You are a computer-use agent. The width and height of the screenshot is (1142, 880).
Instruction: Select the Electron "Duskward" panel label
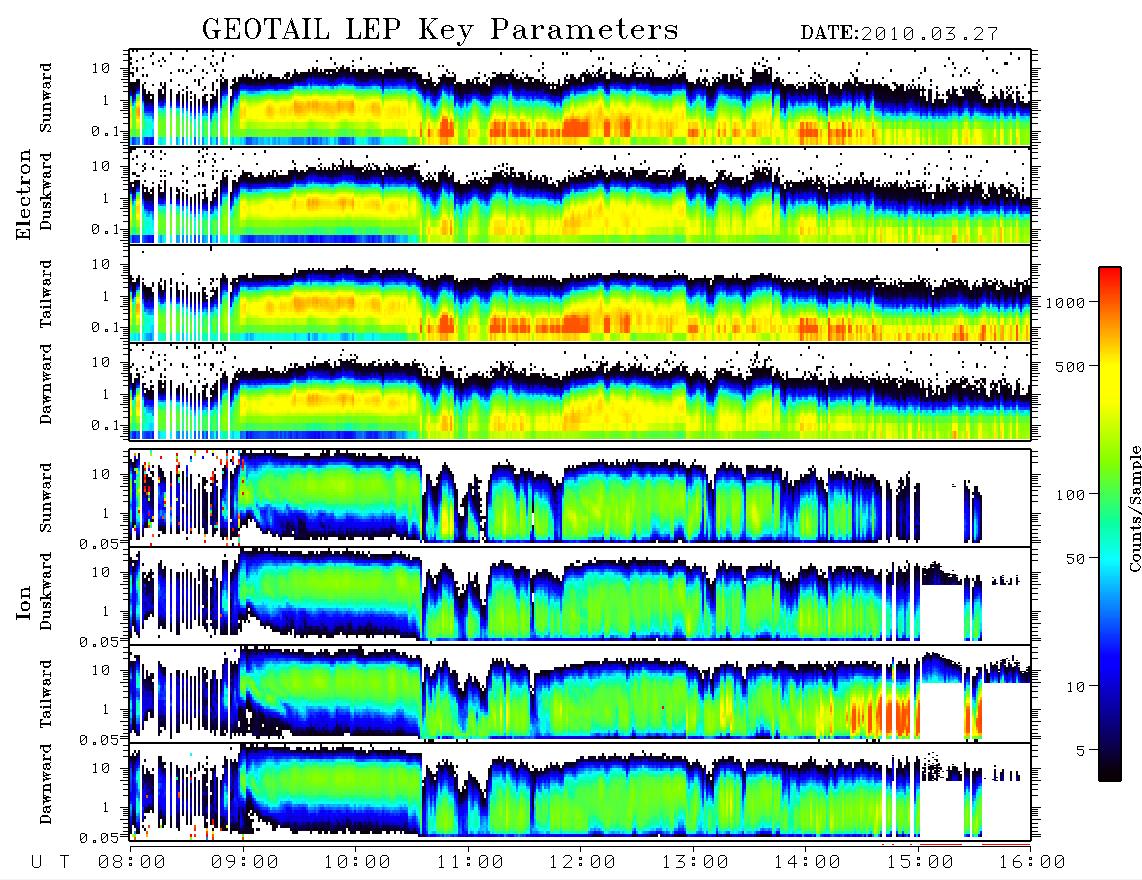[46, 191]
